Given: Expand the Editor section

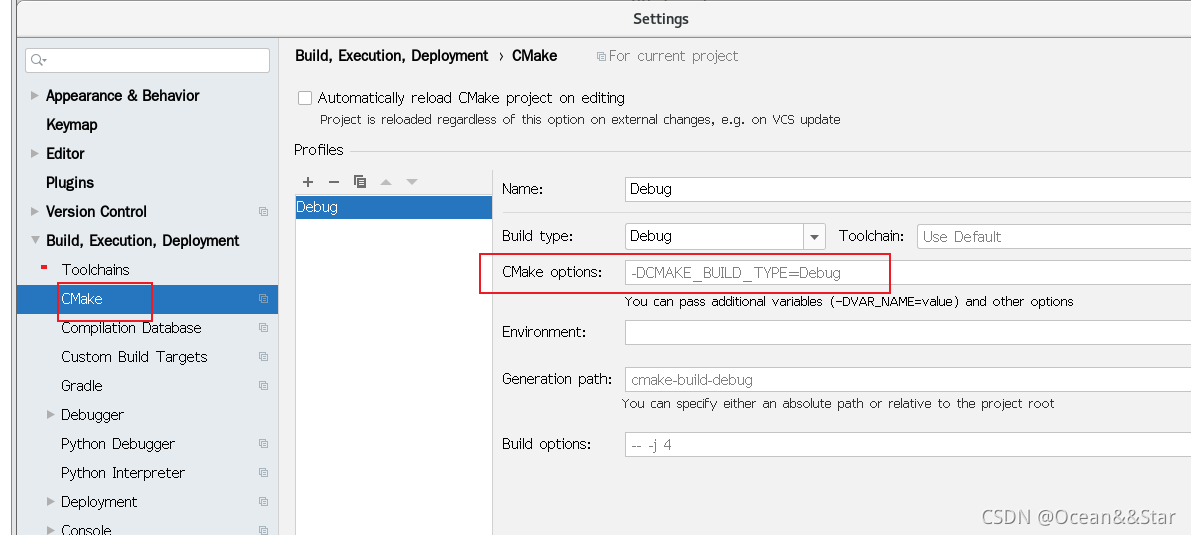Looking at the screenshot, I should 34,154.
